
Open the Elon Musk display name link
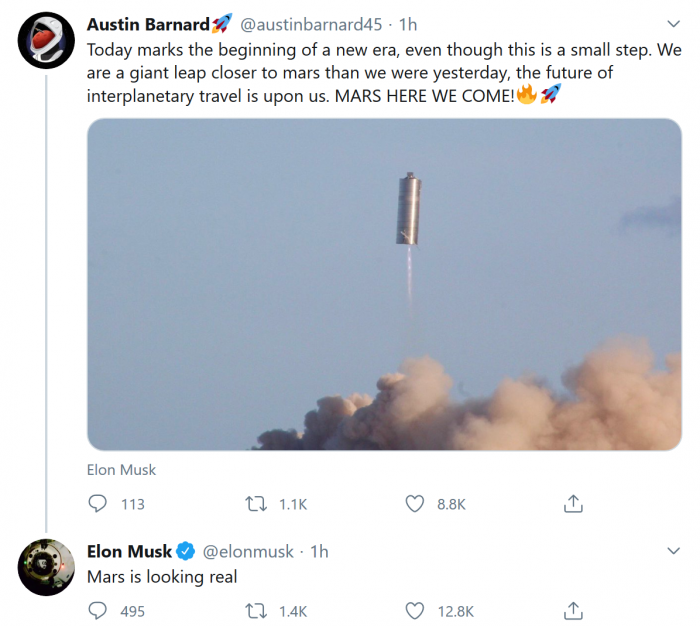click(x=129, y=551)
